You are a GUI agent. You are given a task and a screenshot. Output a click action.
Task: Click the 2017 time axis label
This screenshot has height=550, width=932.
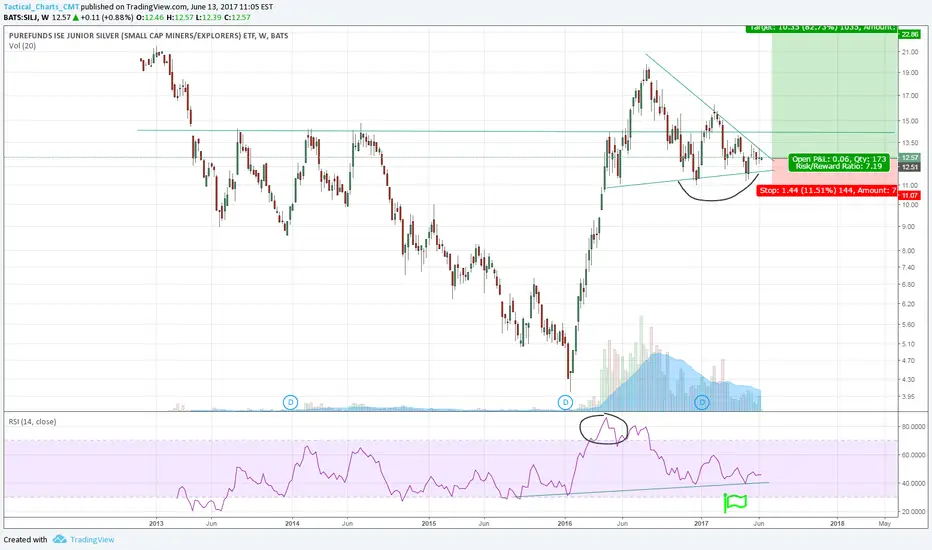(701, 524)
